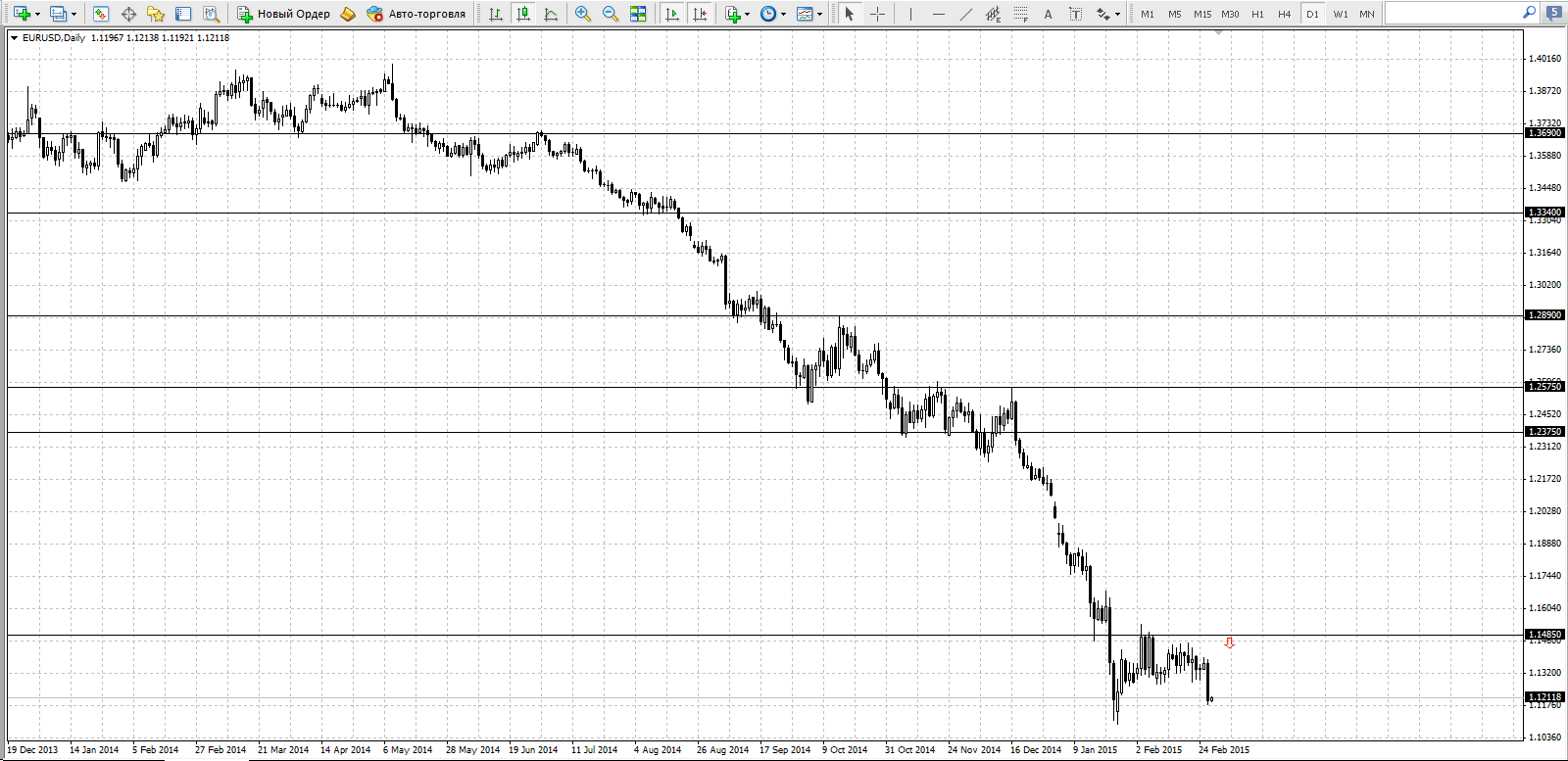
Task: Open the Indicators list icon
Action: (x=732, y=14)
